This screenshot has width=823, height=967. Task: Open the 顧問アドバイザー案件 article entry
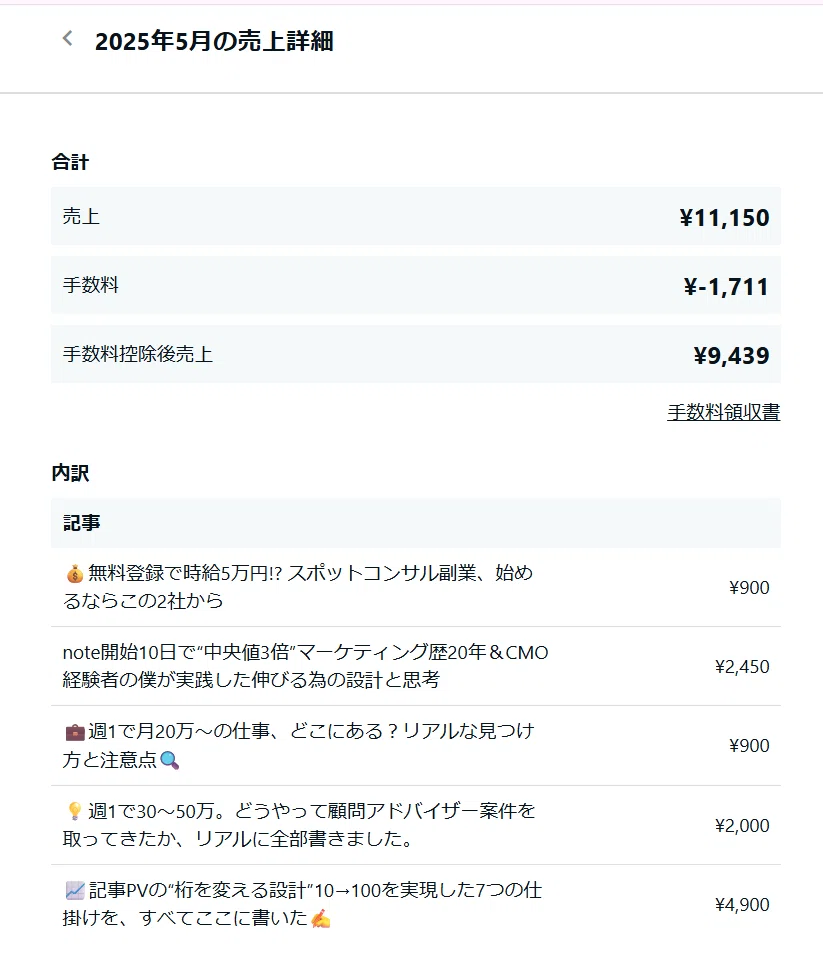tap(416, 825)
